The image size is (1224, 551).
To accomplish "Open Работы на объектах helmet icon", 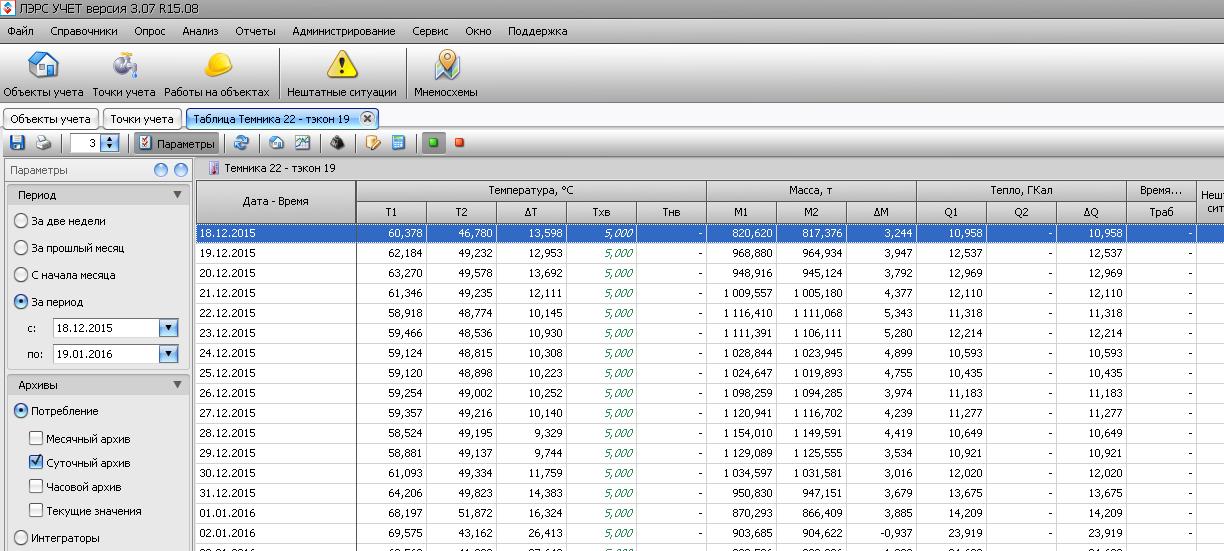I will [217, 74].
